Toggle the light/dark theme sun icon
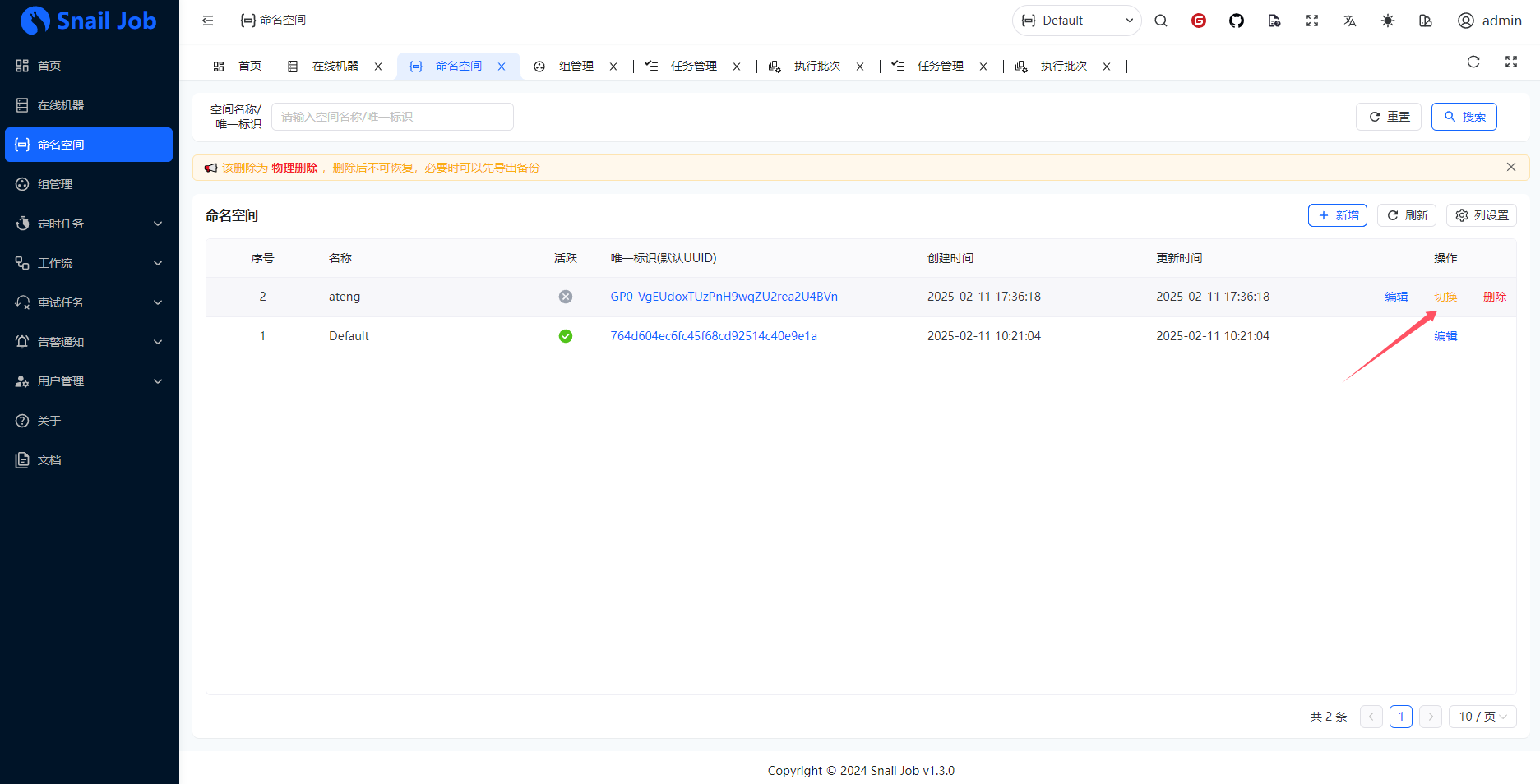 click(x=1387, y=21)
